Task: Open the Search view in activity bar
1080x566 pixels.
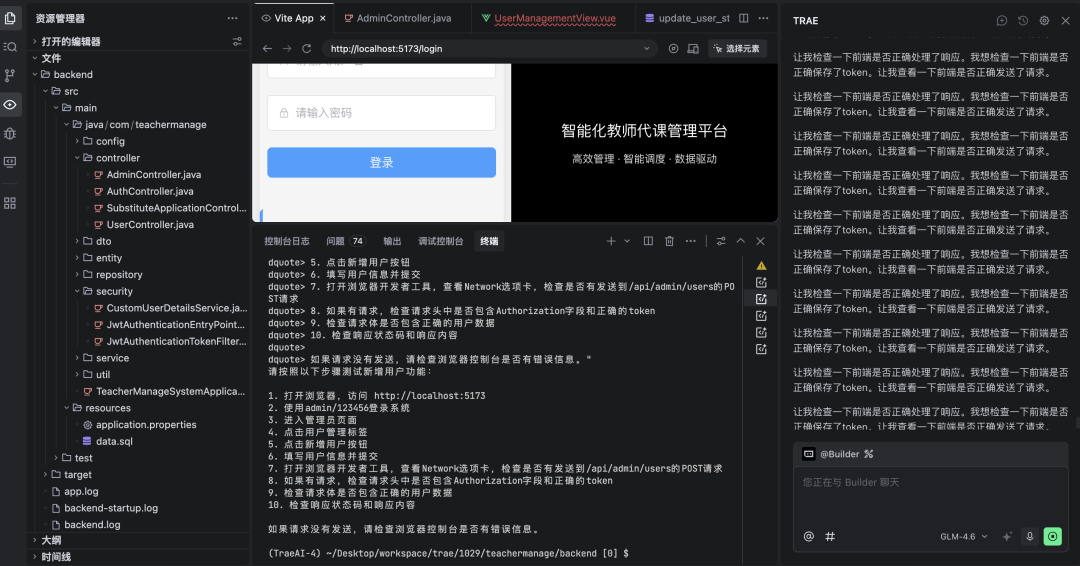Action: coord(10,47)
